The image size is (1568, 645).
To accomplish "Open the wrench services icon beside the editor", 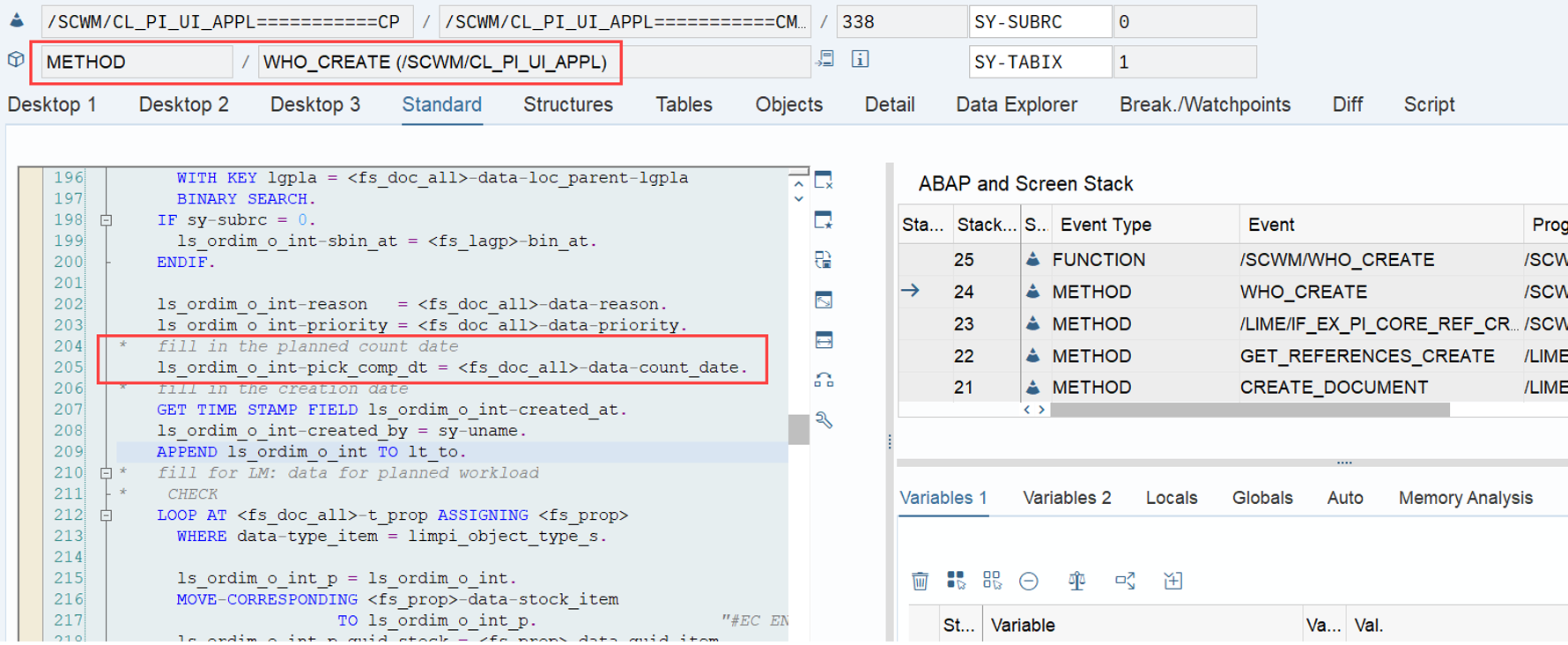I will 824,419.
